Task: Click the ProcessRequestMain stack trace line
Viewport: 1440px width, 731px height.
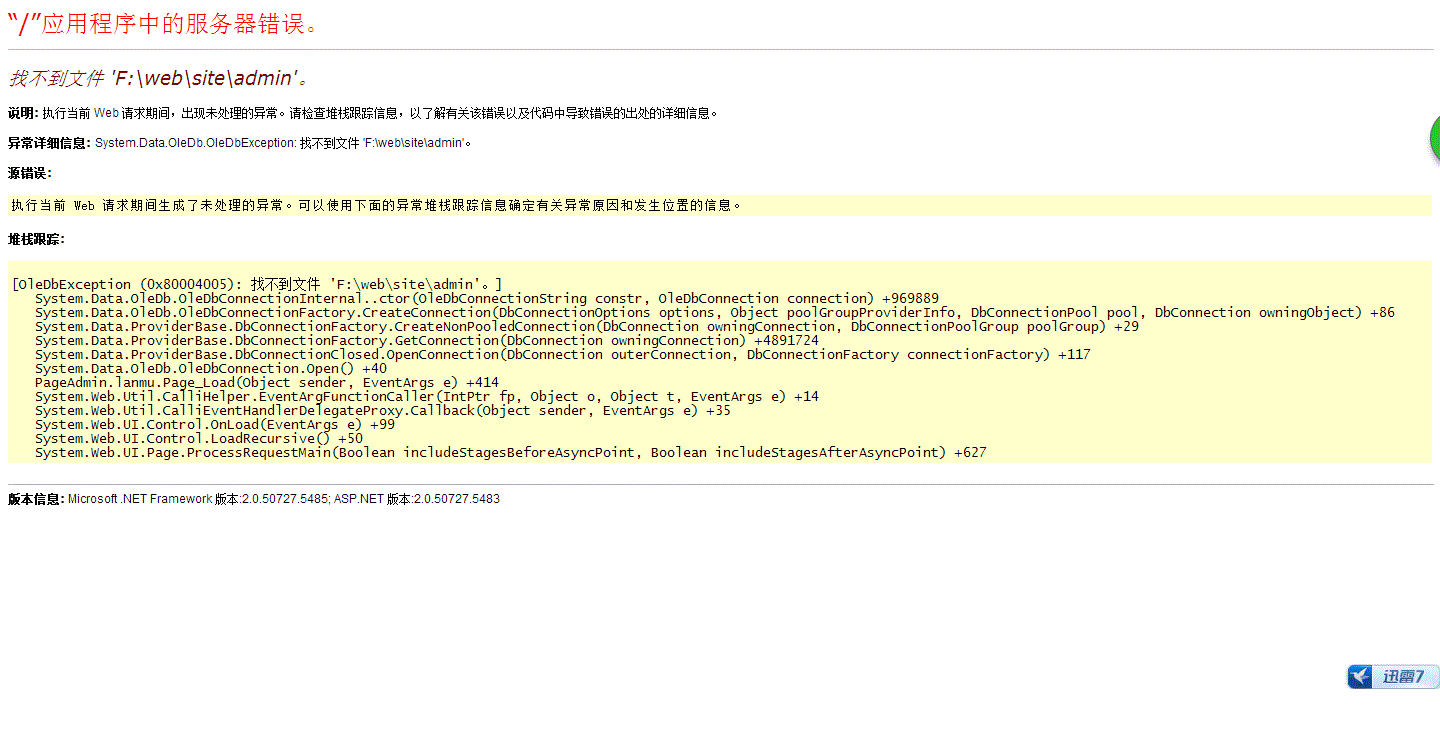Action: pyautogui.click(x=510, y=453)
